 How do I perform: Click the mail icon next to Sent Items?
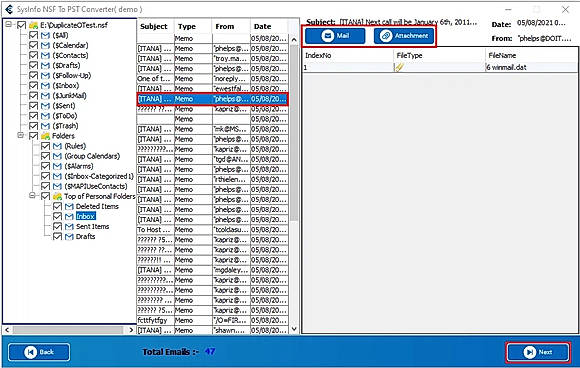coord(69,226)
